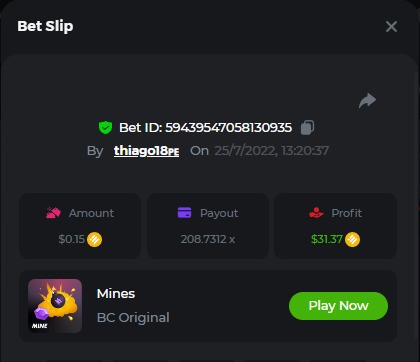Click the Mines game title

pyautogui.click(x=116, y=294)
